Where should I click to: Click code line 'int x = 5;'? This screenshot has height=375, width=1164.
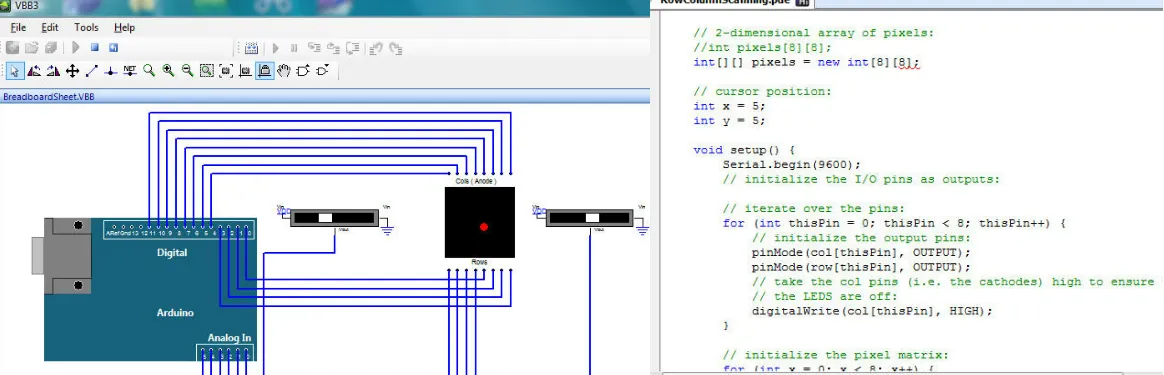point(729,106)
